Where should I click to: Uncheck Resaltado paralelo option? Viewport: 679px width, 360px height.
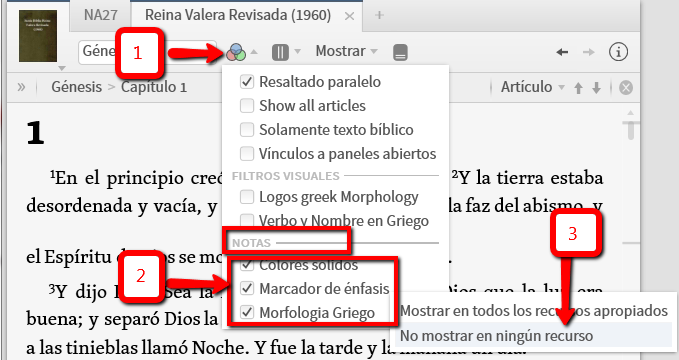247,81
